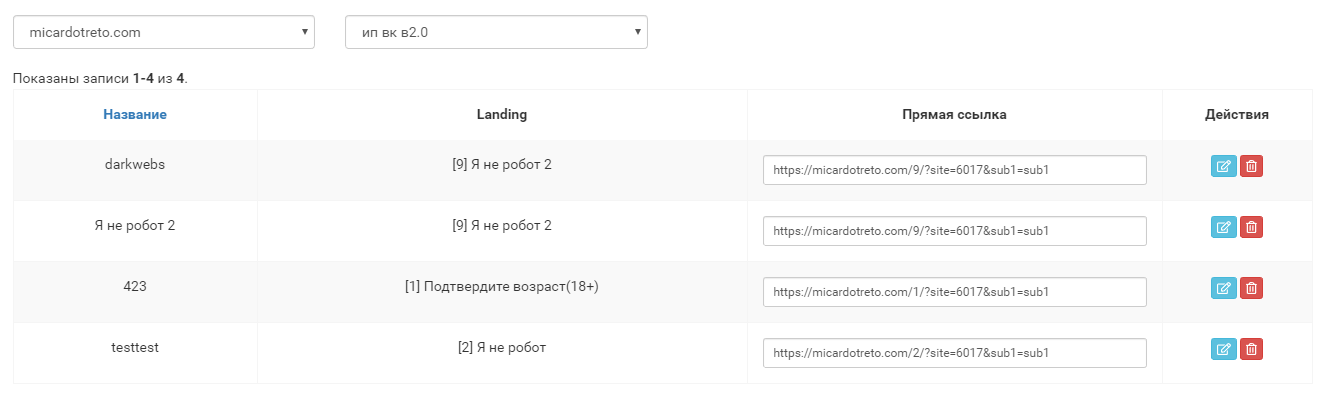Delete the Я не робот 2 entry
1317x405 pixels.
click(x=1251, y=228)
